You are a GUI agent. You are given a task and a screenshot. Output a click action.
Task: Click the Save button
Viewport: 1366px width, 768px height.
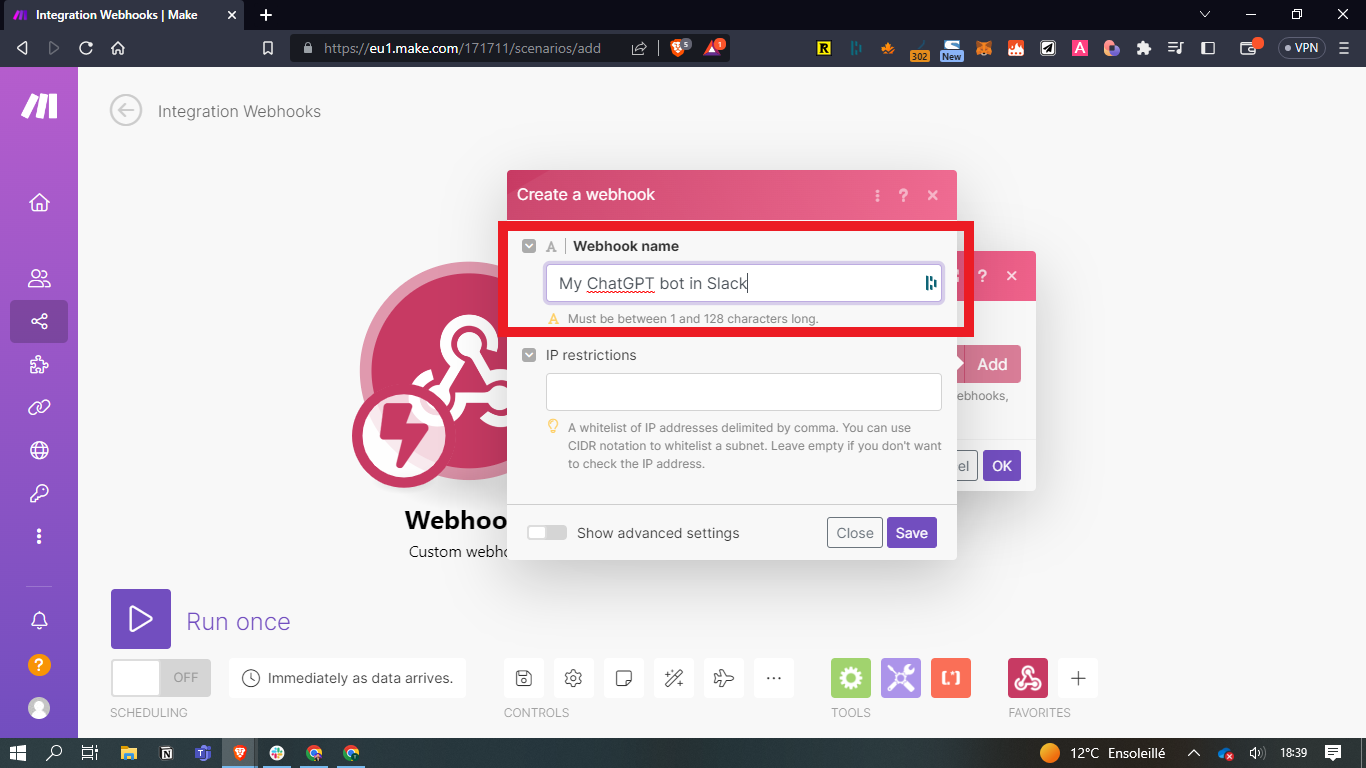911,533
